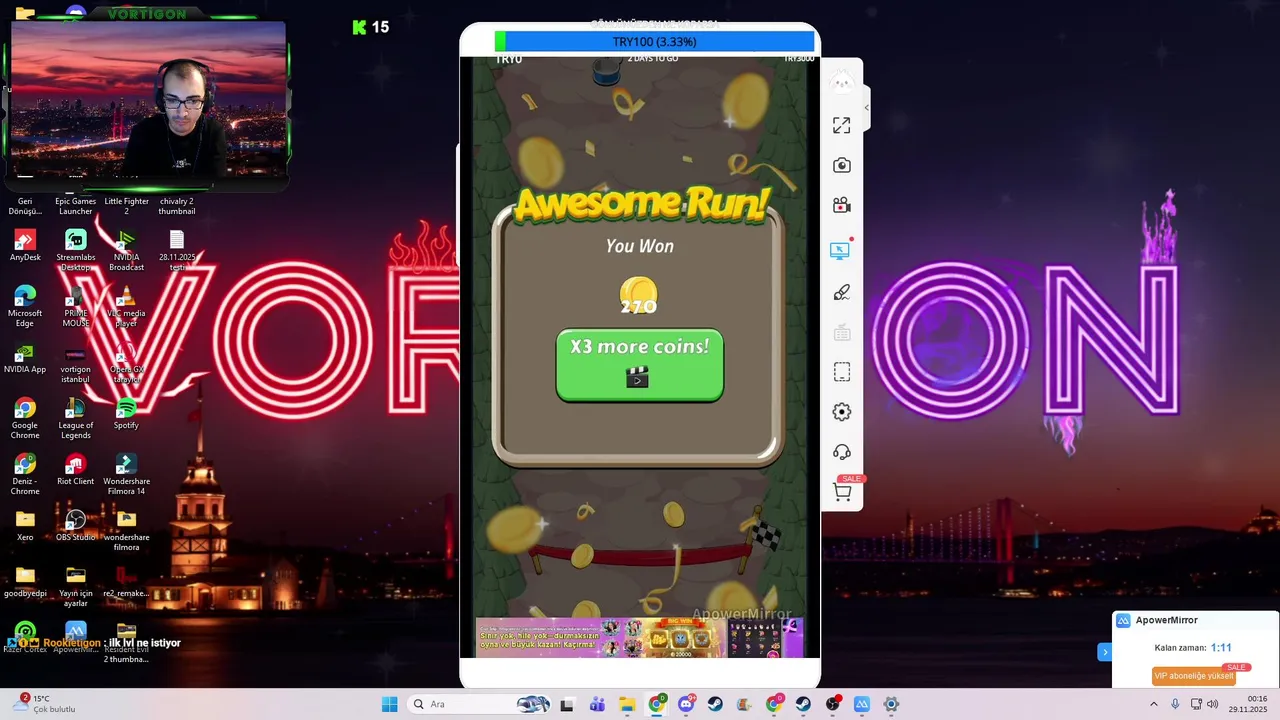Open the weather widget 15°C

(x=45, y=704)
